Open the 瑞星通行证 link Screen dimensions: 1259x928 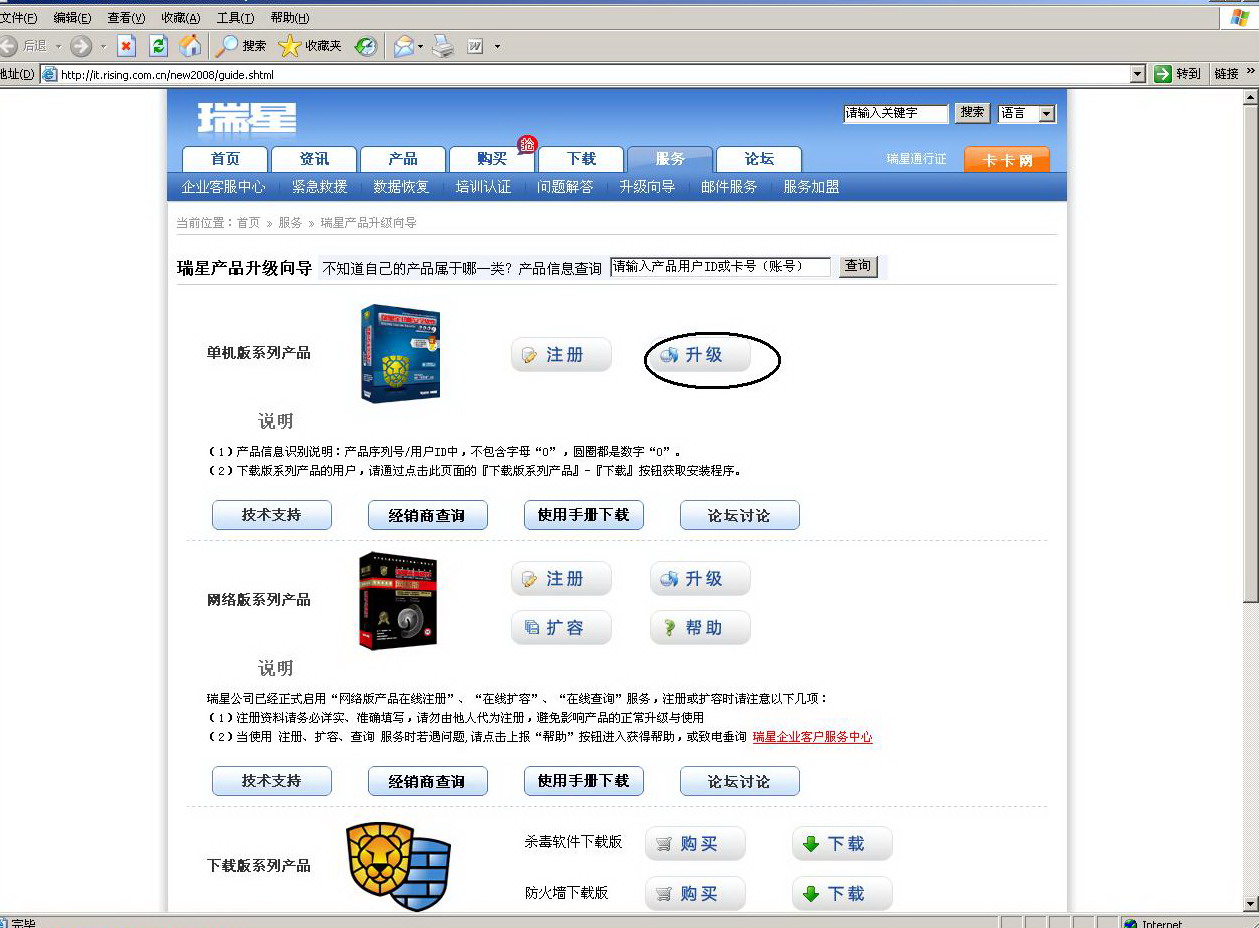tap(916, 159)
